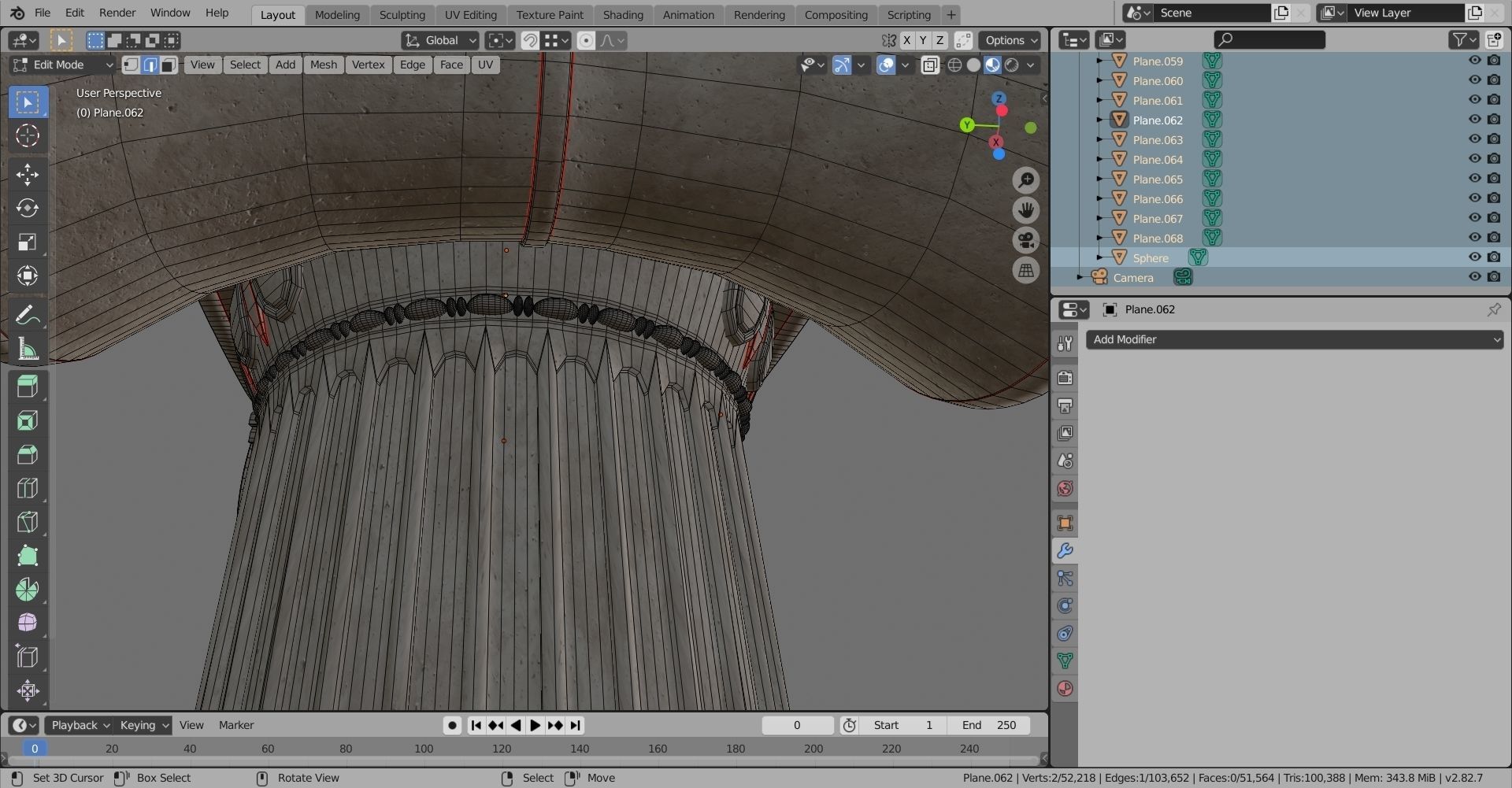
Task: Select the Smooth tool
Action: click(x=28, y=623)
